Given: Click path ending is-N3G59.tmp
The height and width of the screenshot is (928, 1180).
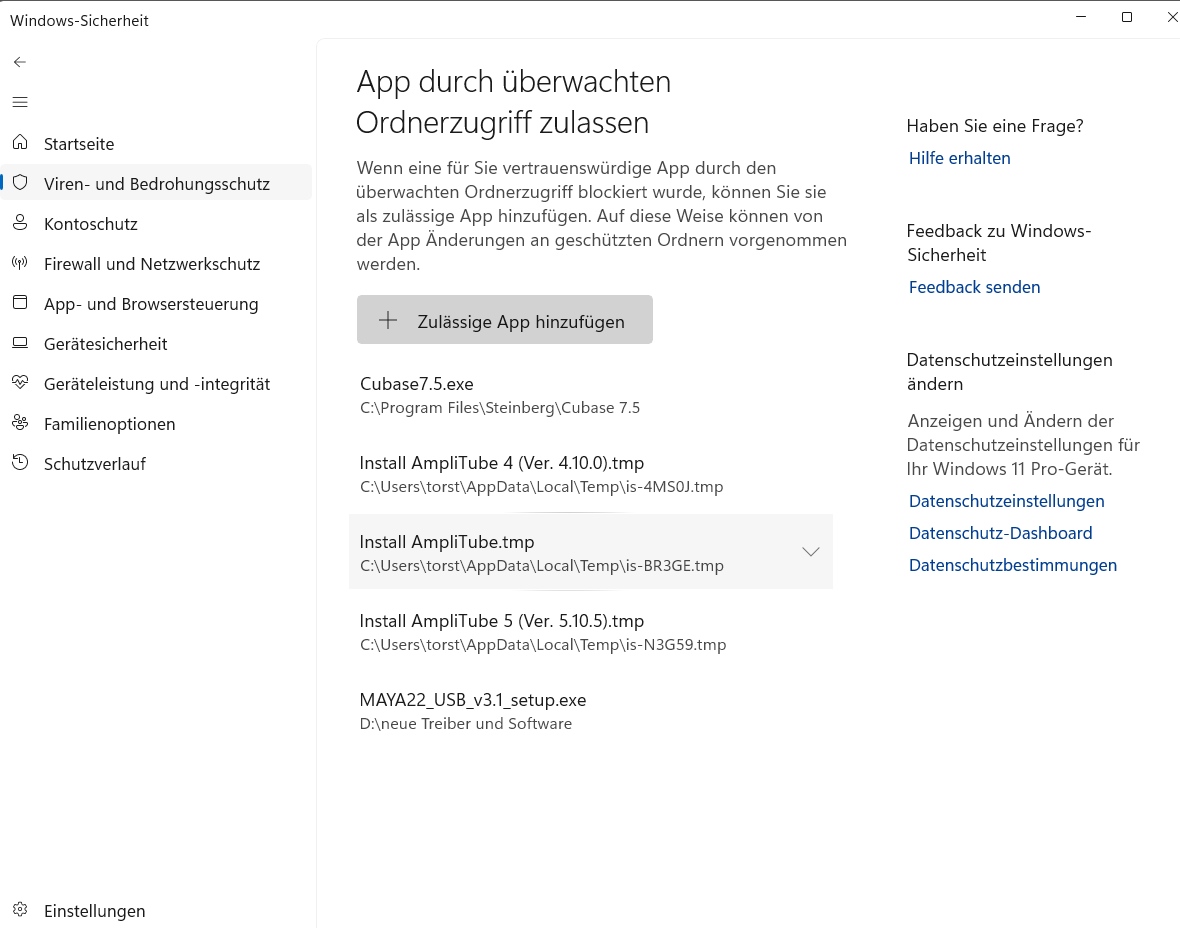Looking at the screenshot, I should tap(543, 645).
